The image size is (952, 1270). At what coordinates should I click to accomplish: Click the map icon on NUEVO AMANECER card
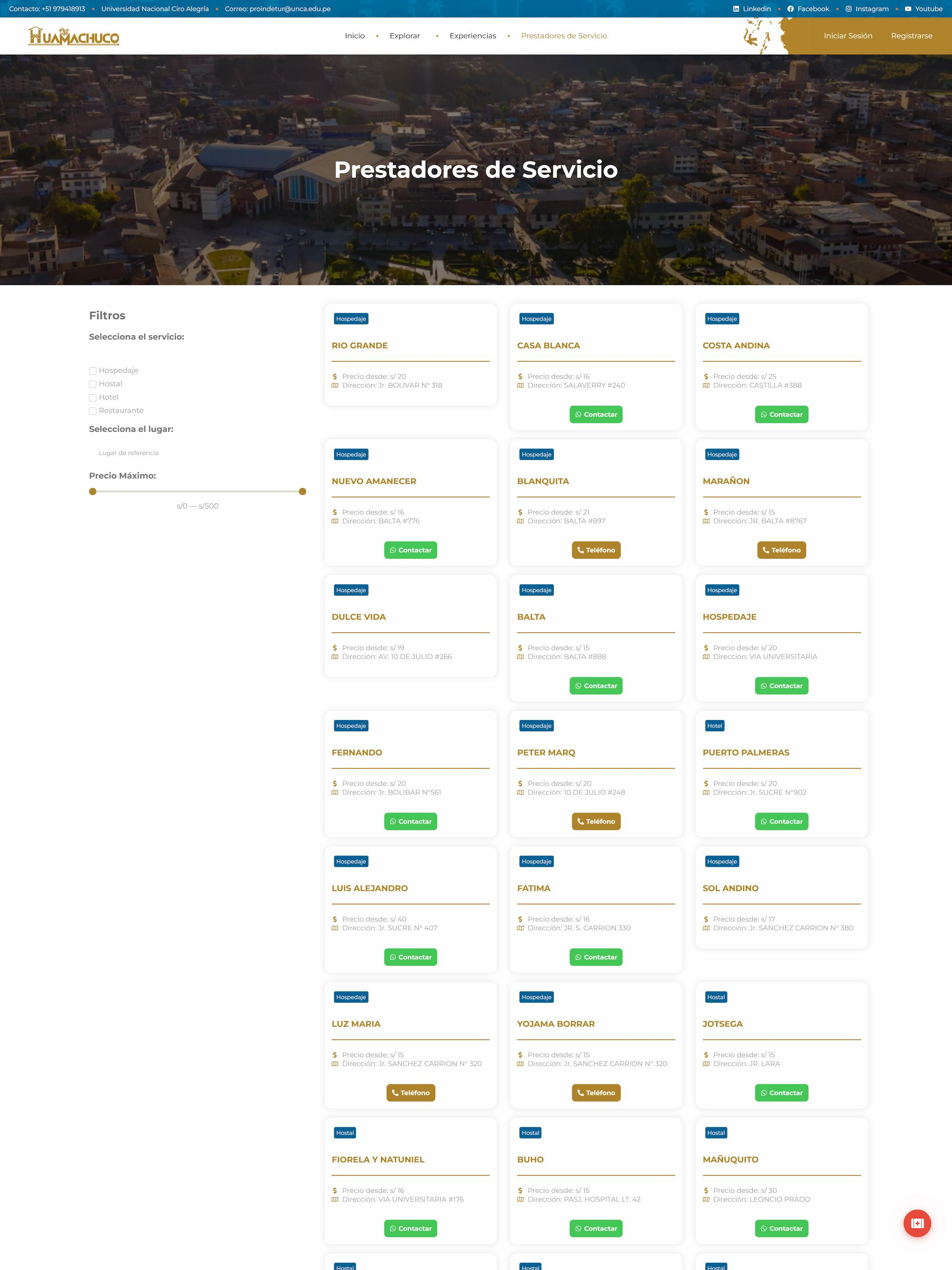(335, 521)
